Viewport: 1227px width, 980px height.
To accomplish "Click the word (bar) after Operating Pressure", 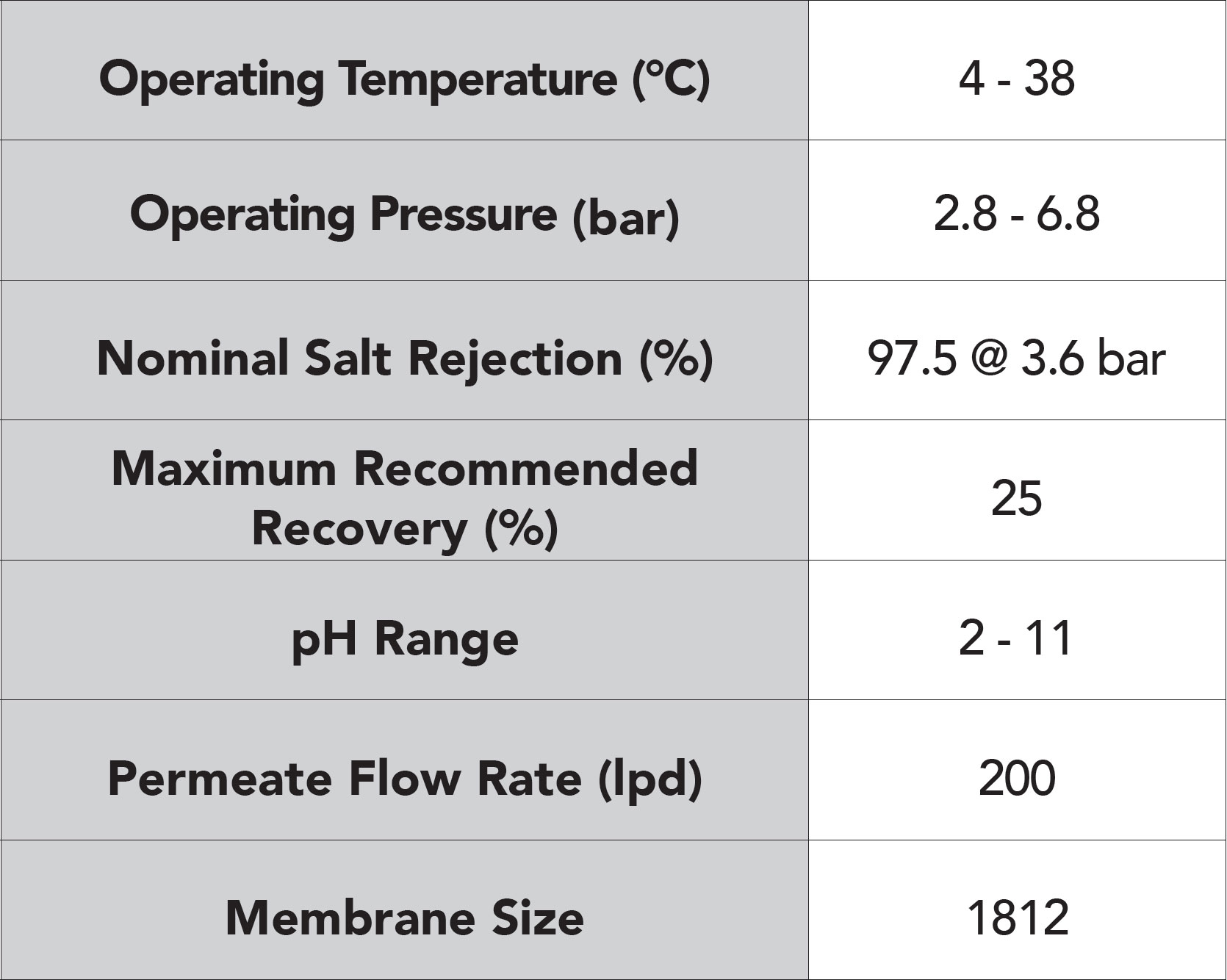I will [x=626, y=217].
